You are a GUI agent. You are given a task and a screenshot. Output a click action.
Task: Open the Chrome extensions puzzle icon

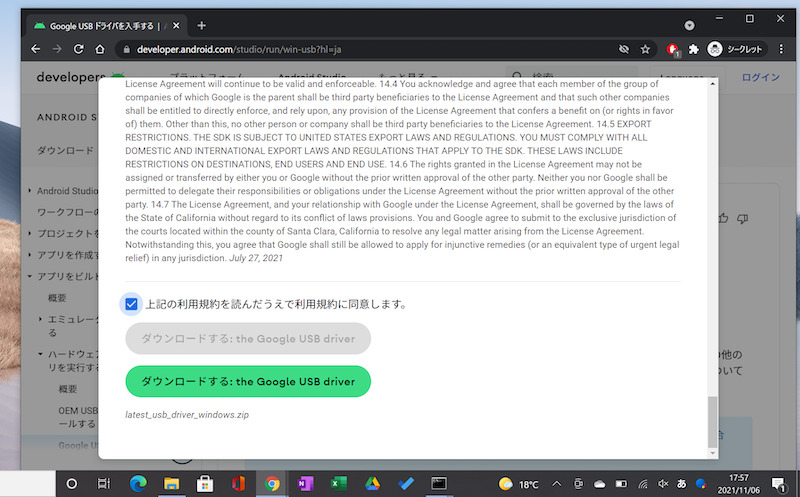[x=694, y=49]
